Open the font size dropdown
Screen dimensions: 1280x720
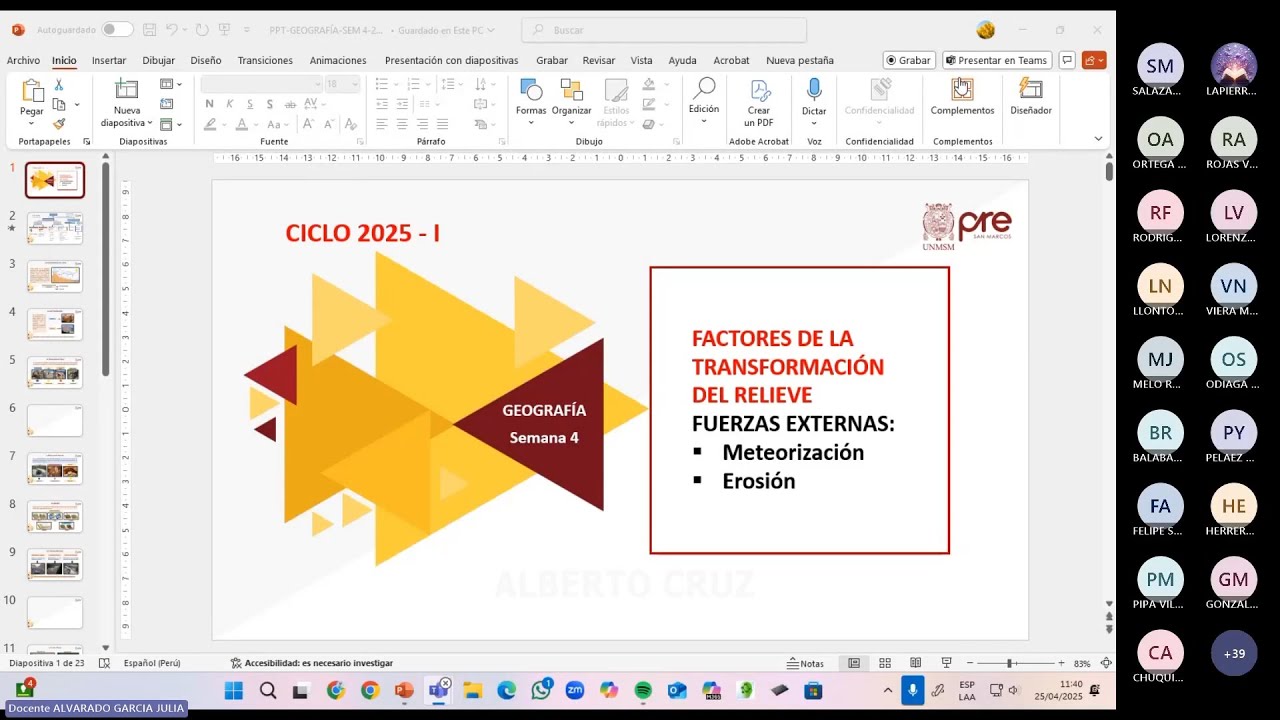click(355, 84)
